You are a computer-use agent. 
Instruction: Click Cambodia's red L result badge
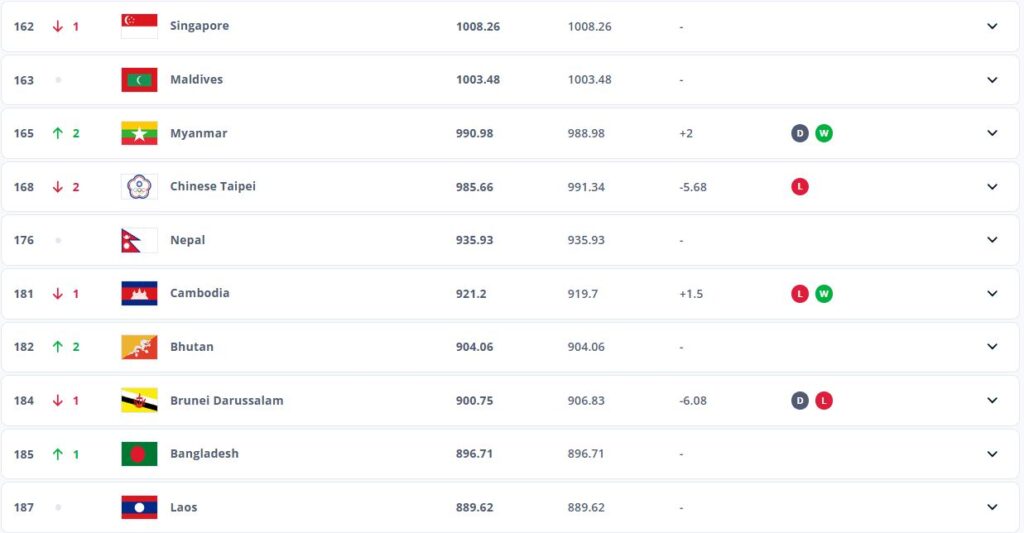(x=800, y=293)
